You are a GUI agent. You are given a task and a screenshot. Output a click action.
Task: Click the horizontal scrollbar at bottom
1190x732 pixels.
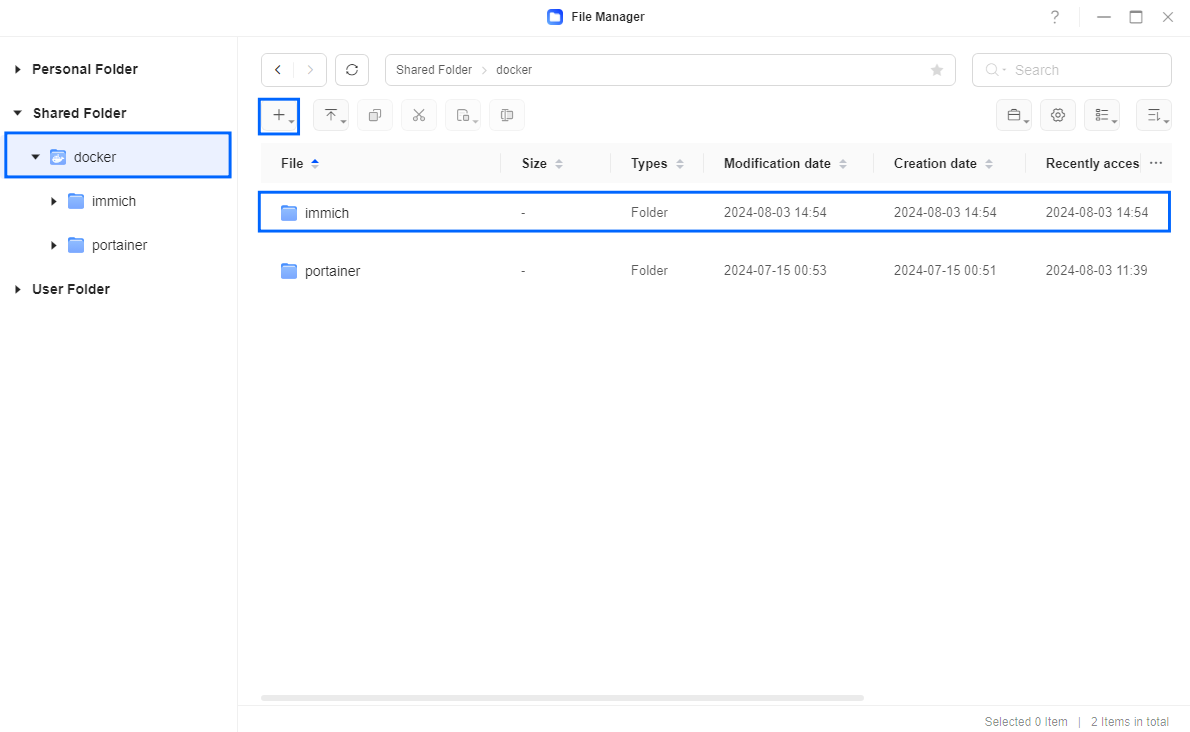point(562,698)
